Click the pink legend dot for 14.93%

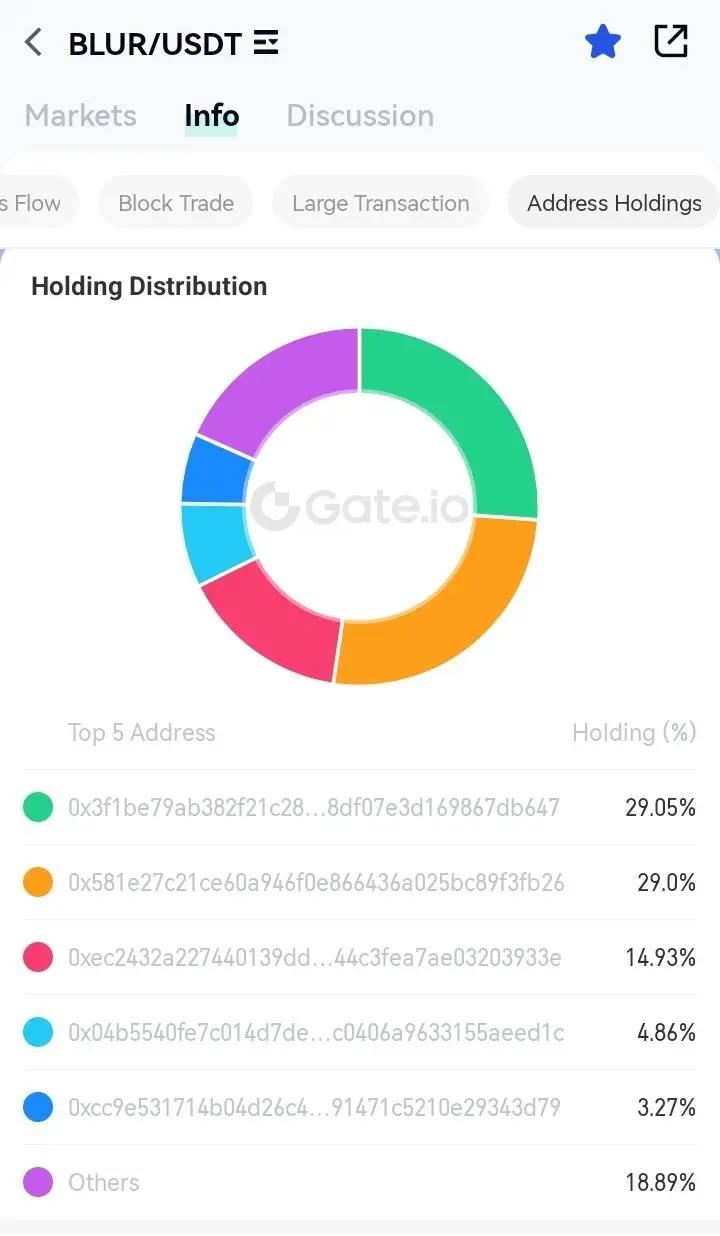(38, 957)
